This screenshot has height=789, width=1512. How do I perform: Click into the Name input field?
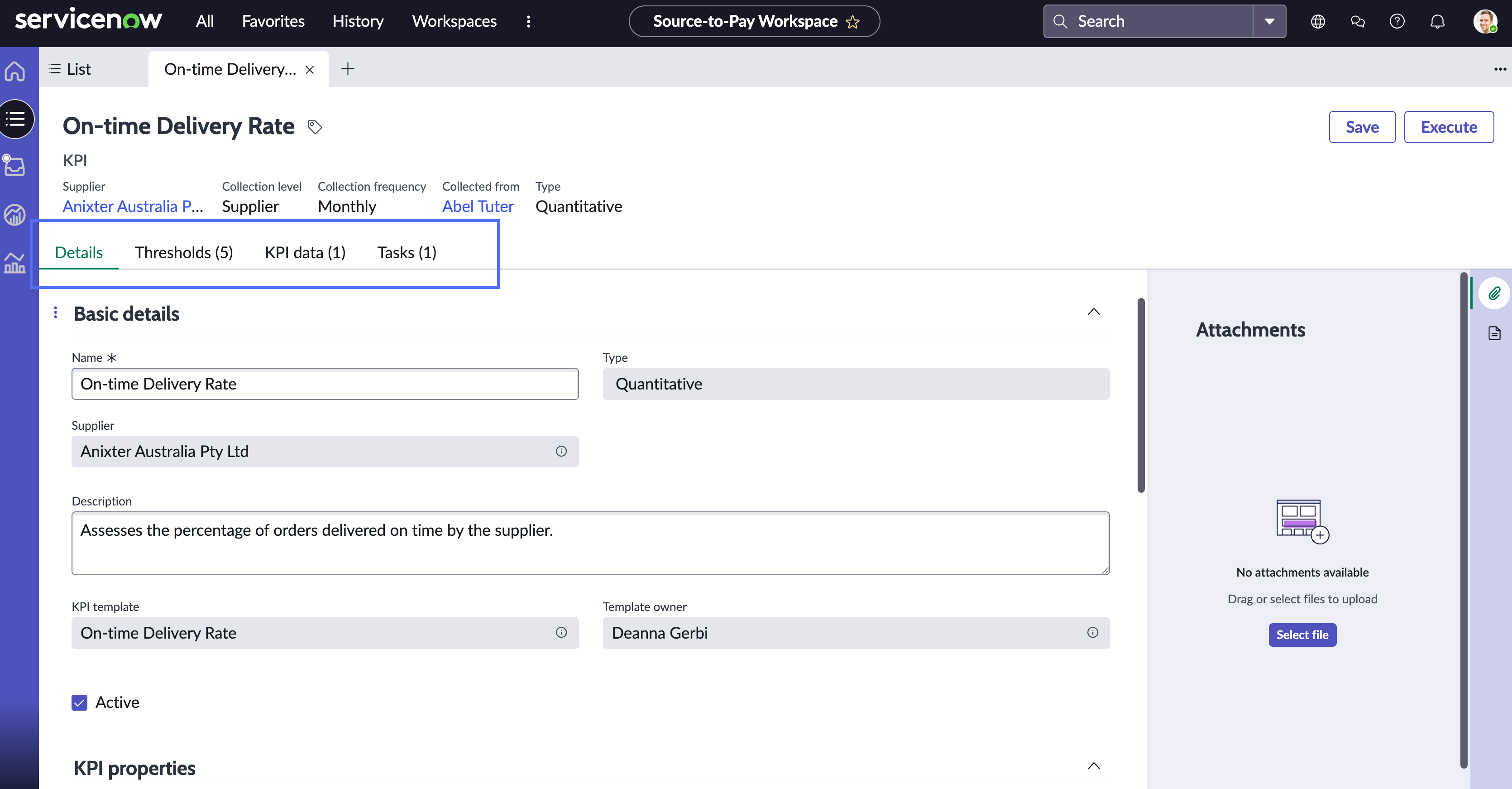tap(325, 384)
